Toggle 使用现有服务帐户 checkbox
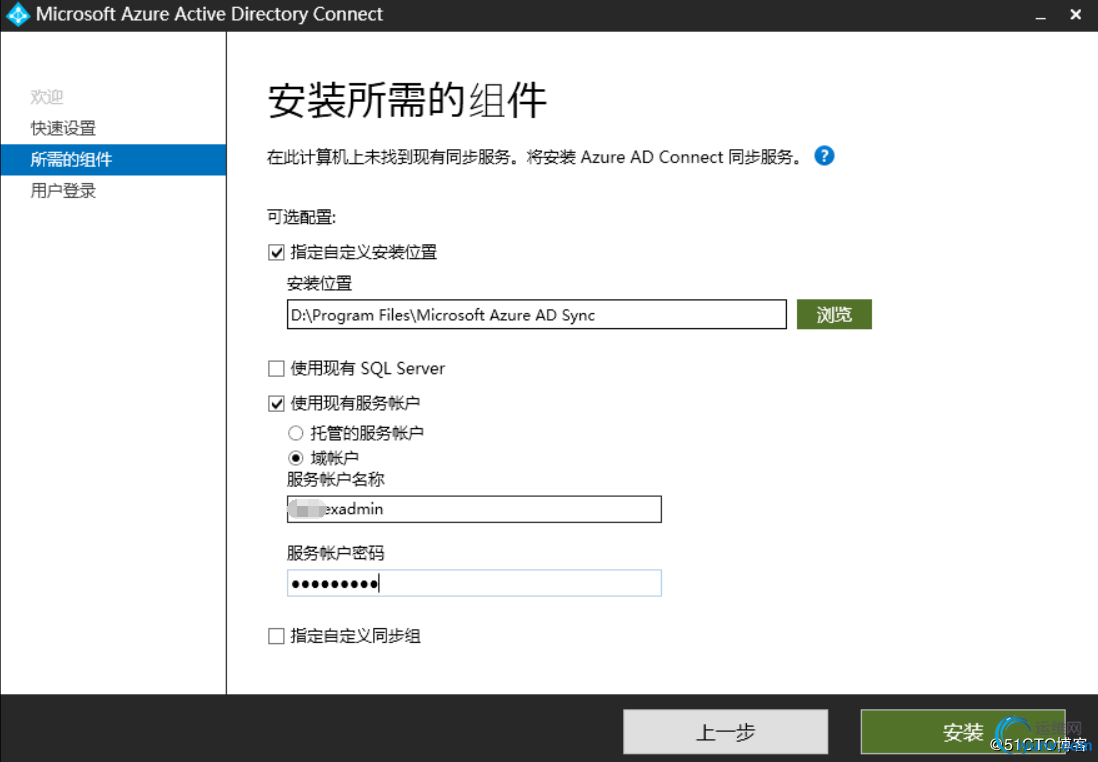The image size is (1098, 762). pyautogui.click(x=276, y=403)
